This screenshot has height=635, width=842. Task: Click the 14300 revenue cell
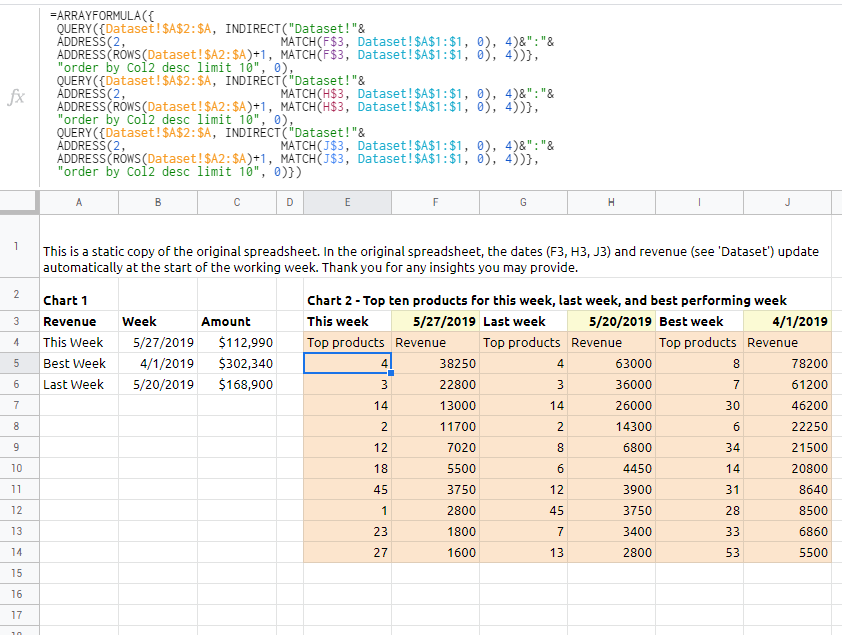click(612, 426)
